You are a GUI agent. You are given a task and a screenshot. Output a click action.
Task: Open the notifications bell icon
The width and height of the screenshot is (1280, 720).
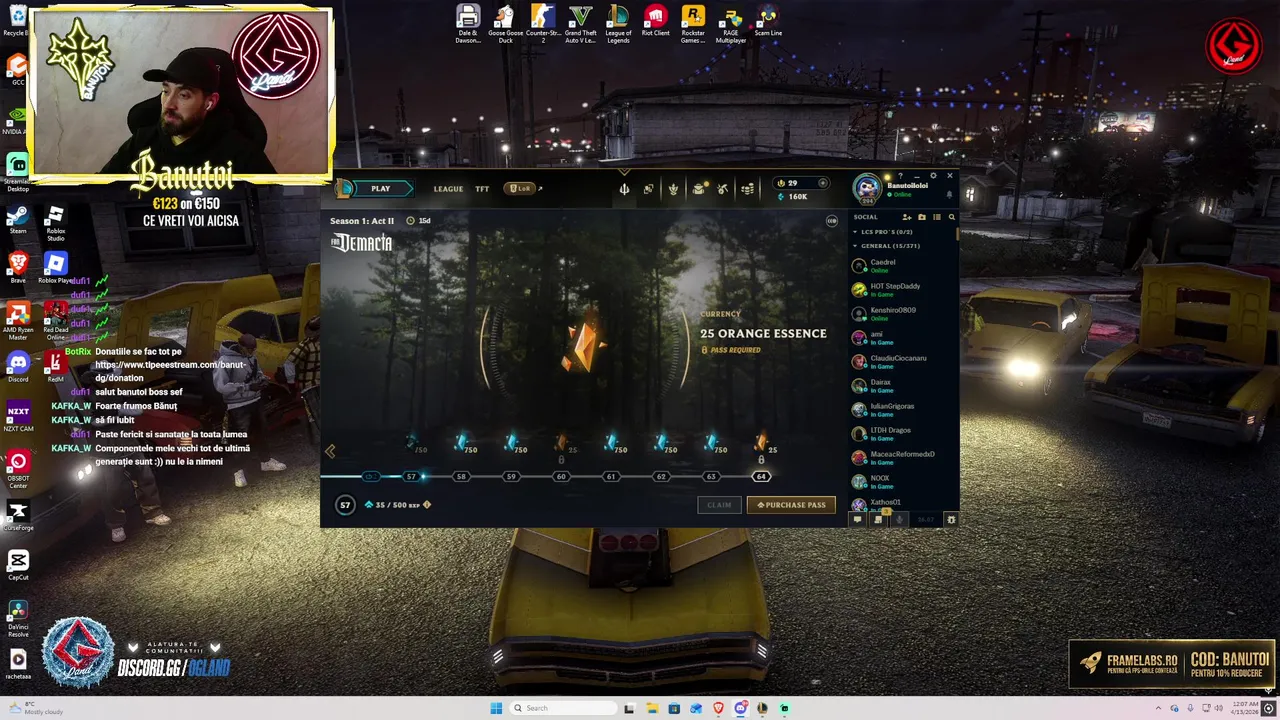click(x=949, y=195)
